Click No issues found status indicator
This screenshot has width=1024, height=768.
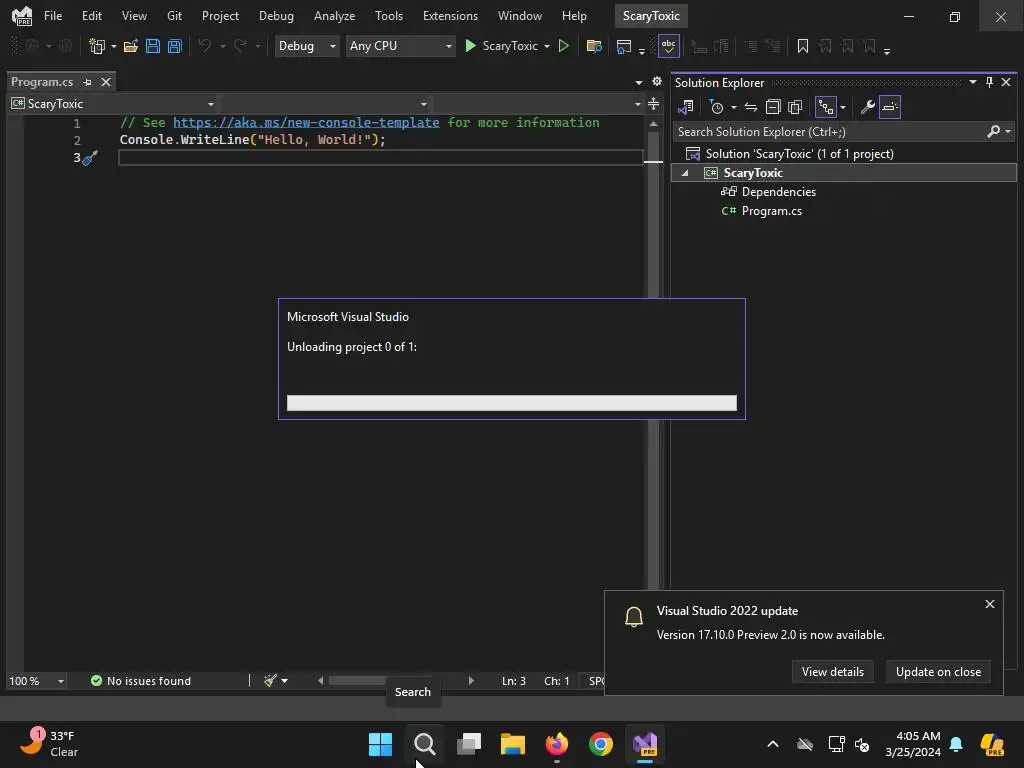click(140, 680)
